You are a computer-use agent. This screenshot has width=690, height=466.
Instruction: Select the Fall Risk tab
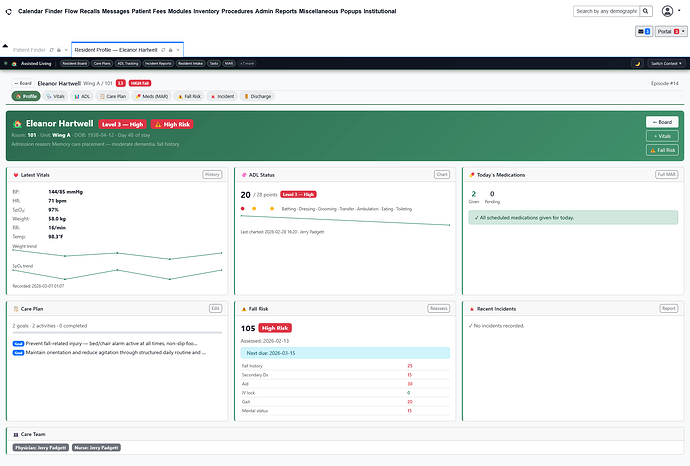coord(190,97)
